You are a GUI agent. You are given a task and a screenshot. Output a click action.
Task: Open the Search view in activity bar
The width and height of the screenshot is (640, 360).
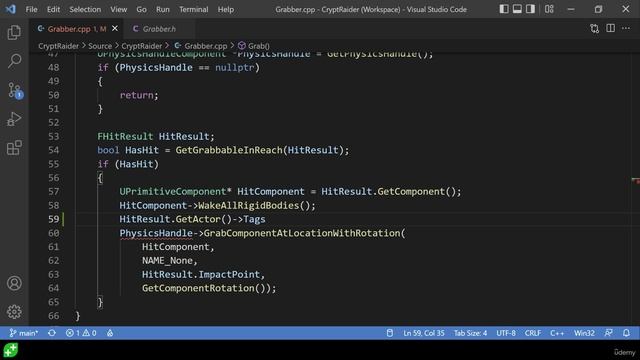14,61
